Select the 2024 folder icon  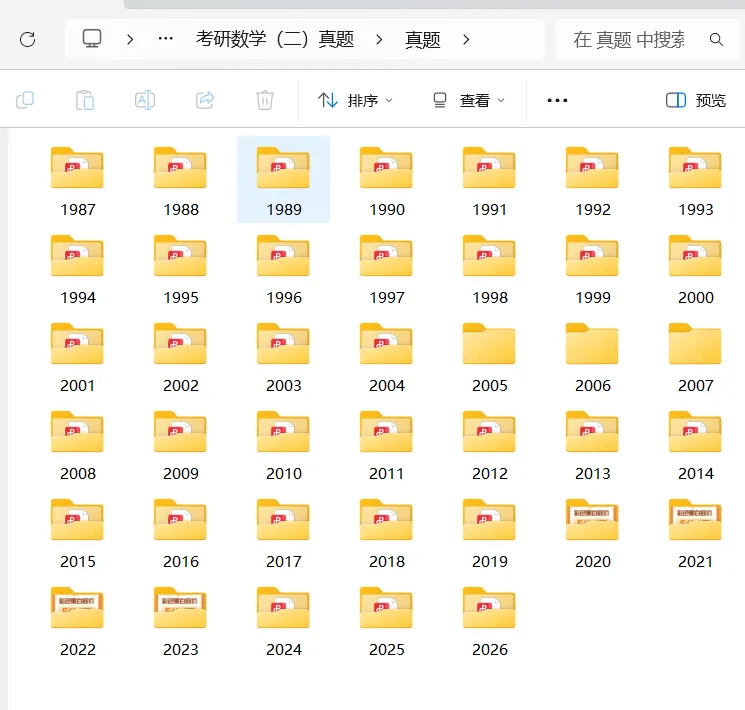pyautogui.click(x=283, y=607)
